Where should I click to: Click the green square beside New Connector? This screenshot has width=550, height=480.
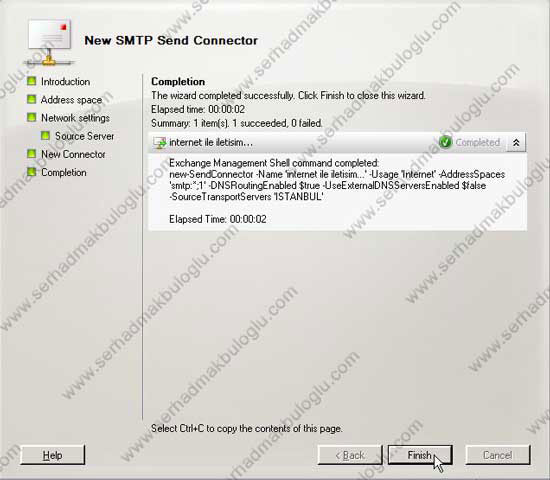32,154
